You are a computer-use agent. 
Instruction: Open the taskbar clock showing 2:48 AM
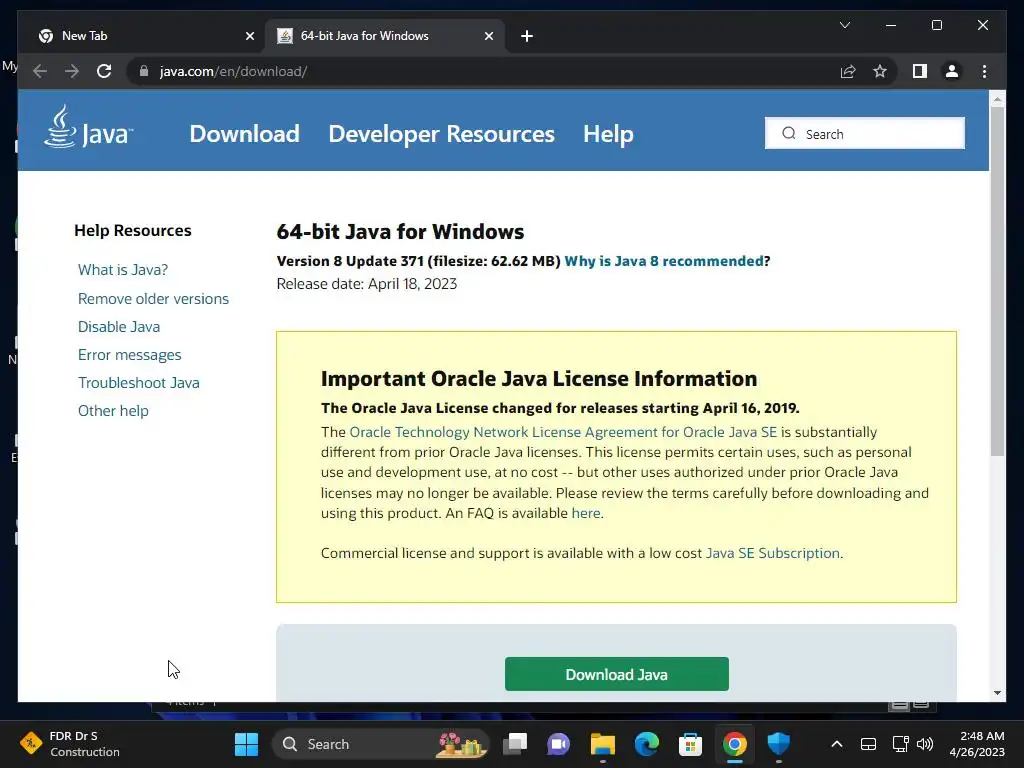(x=976, y=744)
